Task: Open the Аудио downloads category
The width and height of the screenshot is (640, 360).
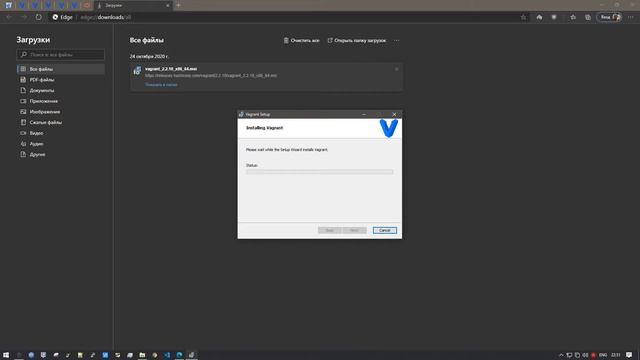Action: [60, 144]
